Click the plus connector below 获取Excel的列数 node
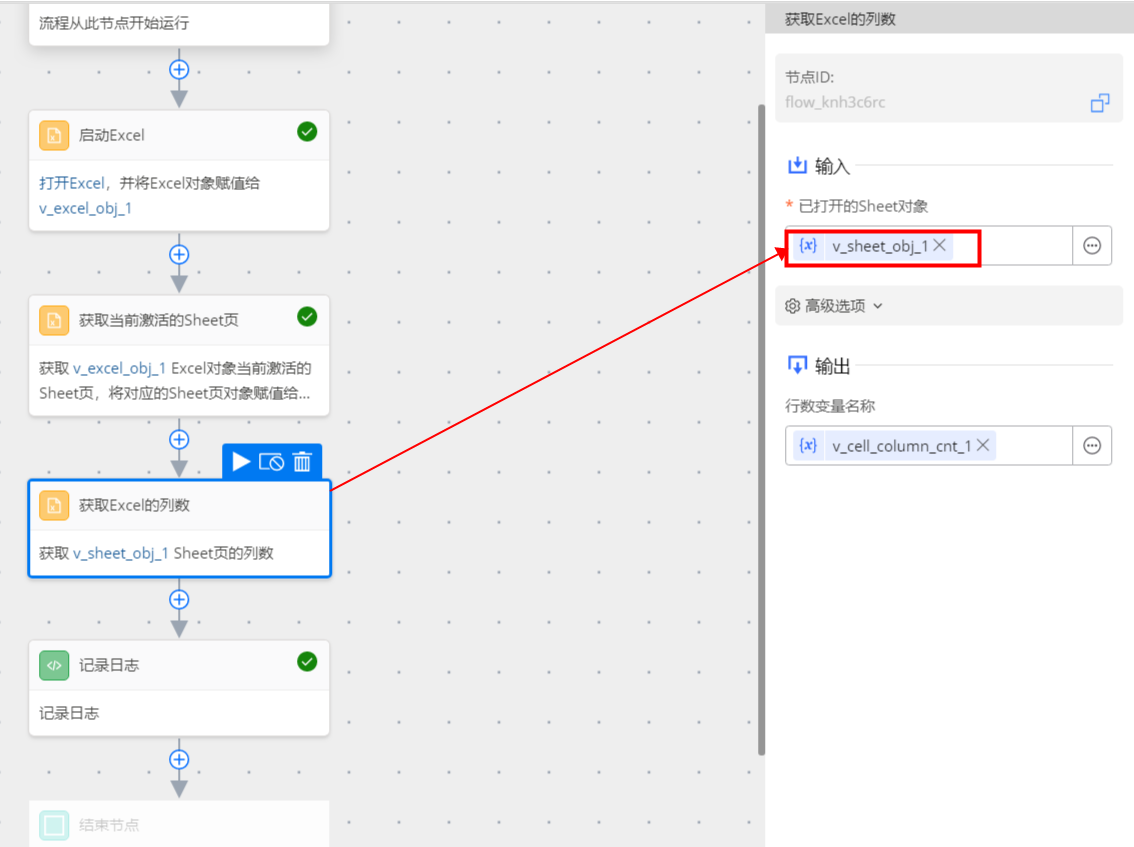 tap(179, 600)
